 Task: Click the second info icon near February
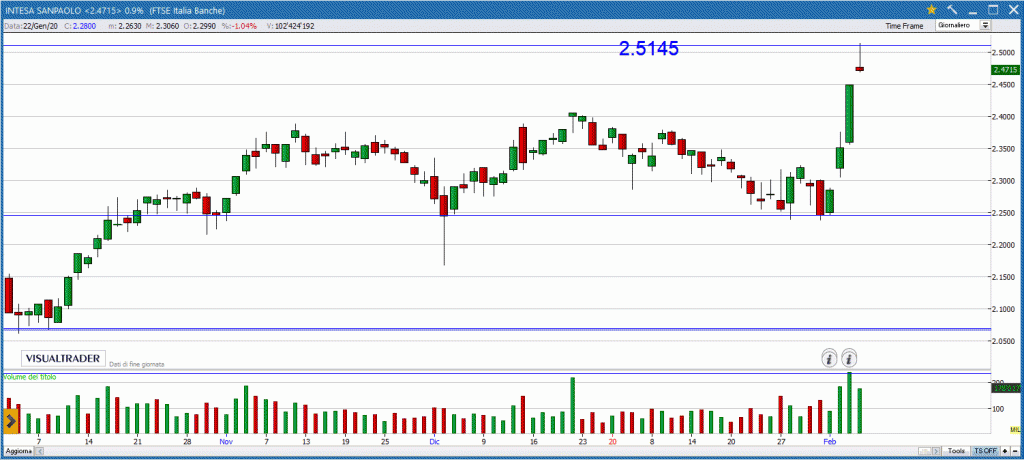coord(850,358)
